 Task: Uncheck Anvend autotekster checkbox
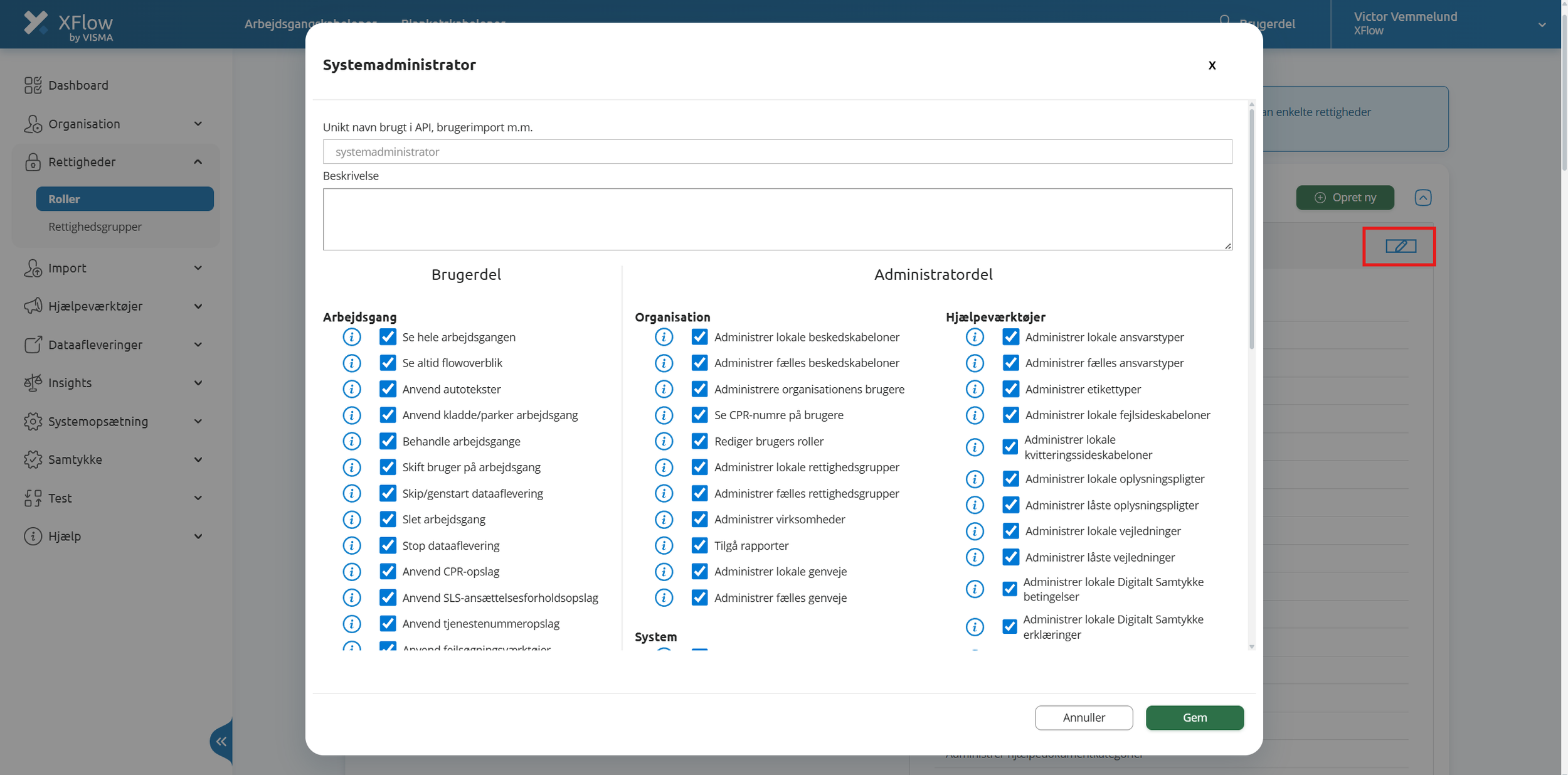pos(388,389)
